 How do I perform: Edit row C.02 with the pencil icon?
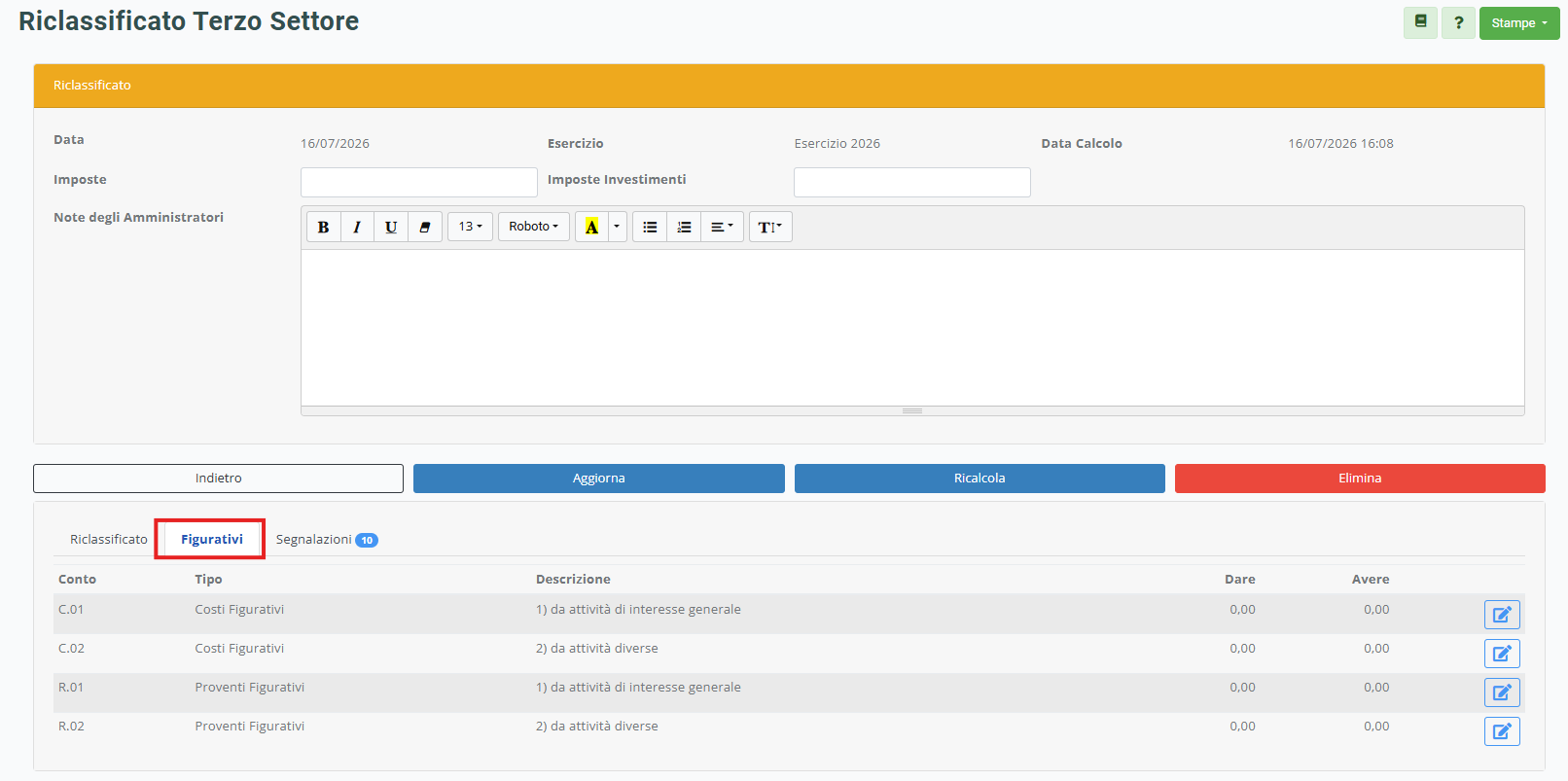[1502, 654]
